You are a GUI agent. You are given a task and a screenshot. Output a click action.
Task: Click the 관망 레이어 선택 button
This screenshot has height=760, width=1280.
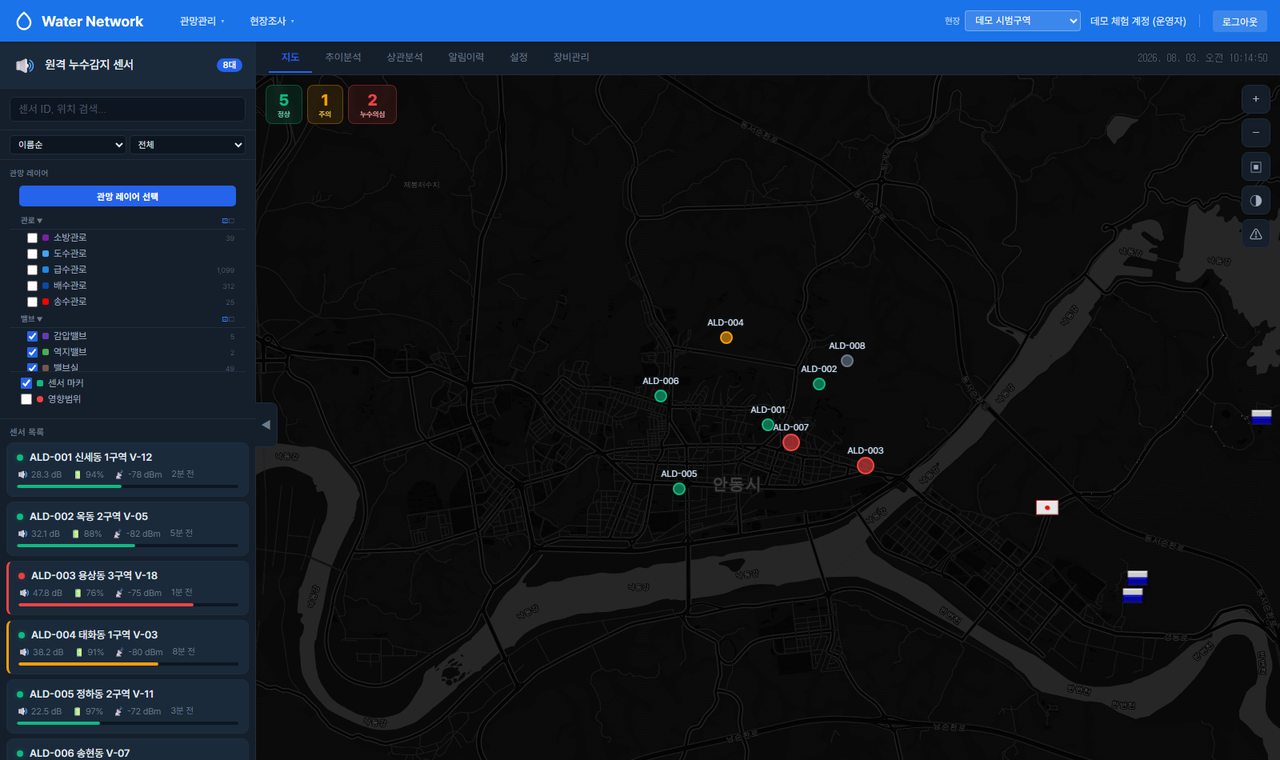pyautogui.click(x=128, y=197)
